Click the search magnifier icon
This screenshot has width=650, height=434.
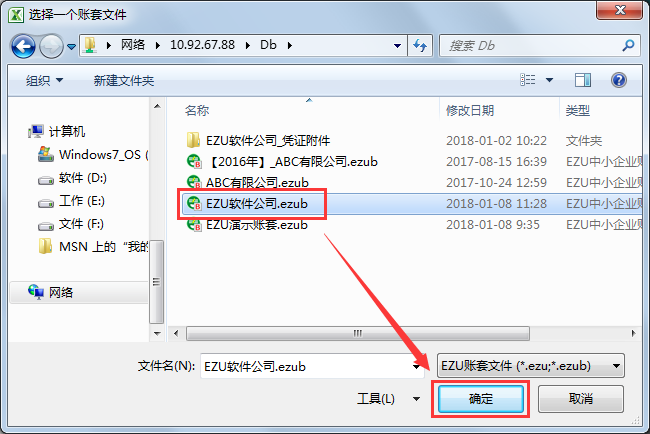628,45
